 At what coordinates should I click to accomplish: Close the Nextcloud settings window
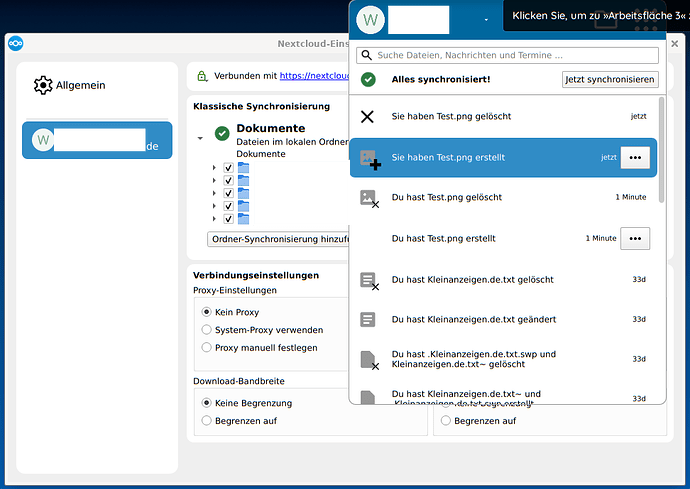tap(674, 44)
